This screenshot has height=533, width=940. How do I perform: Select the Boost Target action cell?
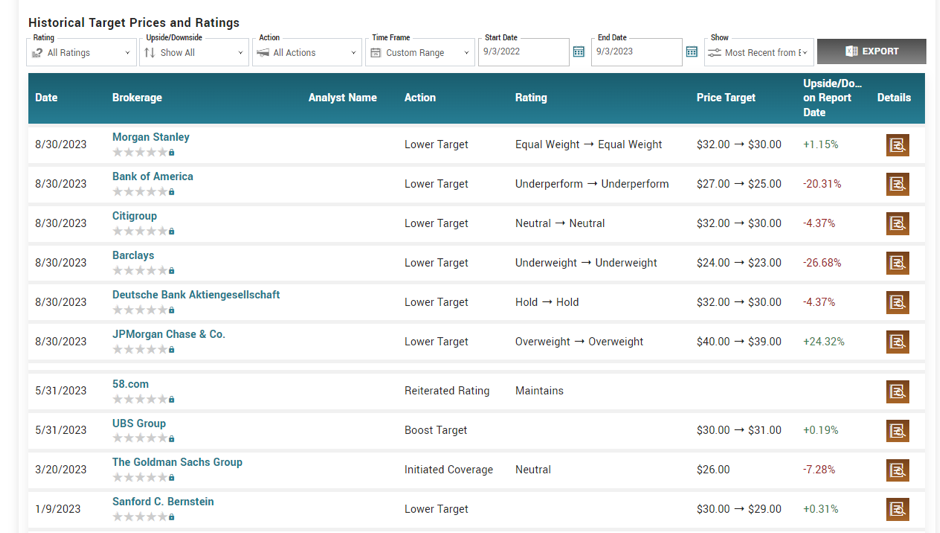tap(435, 430)
